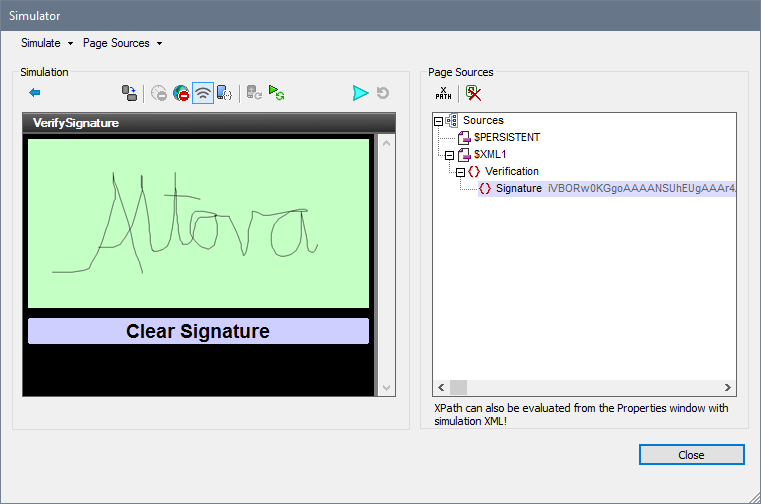Click the red-crossed page sources icon
The image size is (761, 504).
point(473,93)
